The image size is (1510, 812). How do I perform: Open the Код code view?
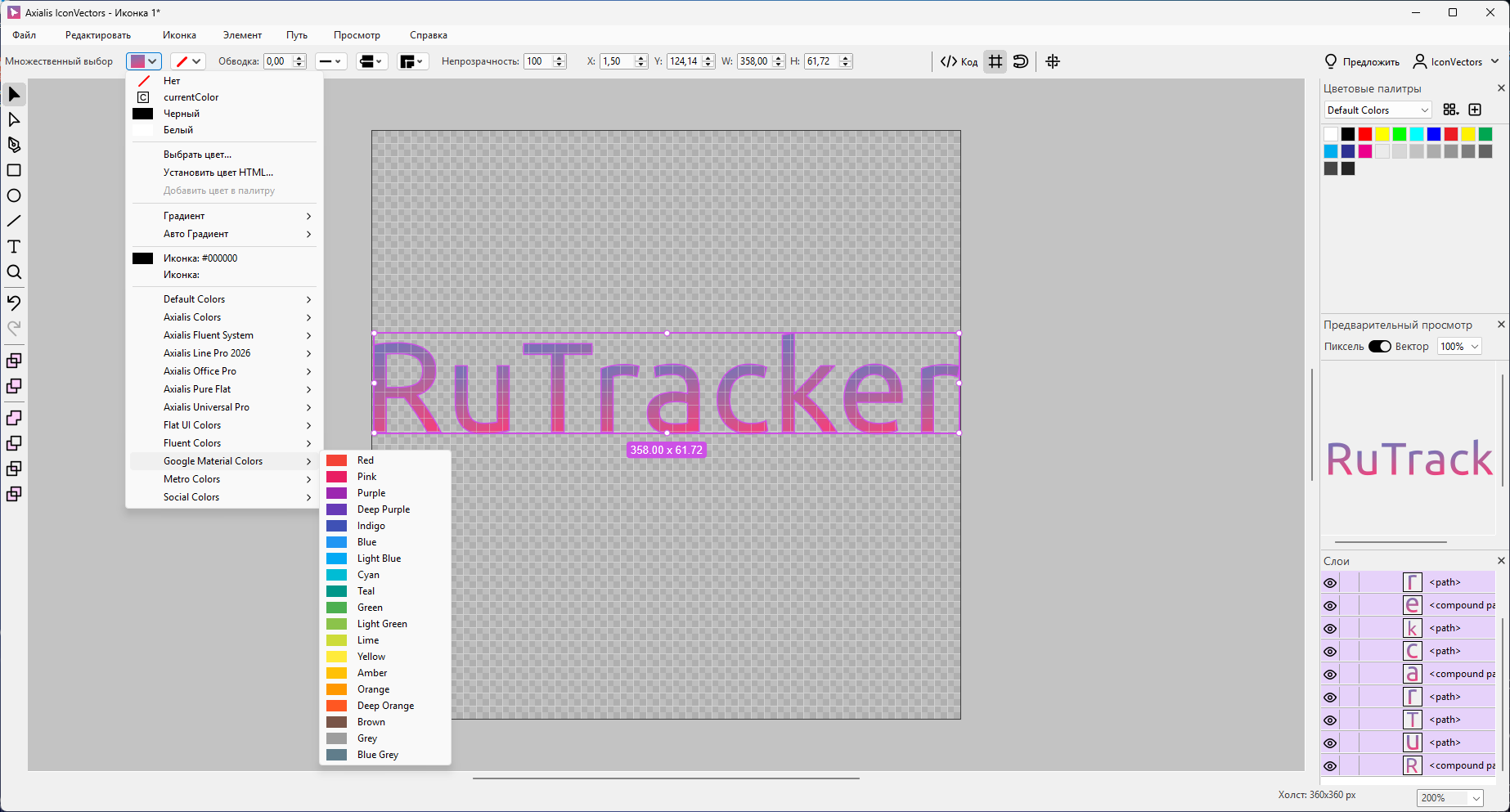tap(959, 61)
